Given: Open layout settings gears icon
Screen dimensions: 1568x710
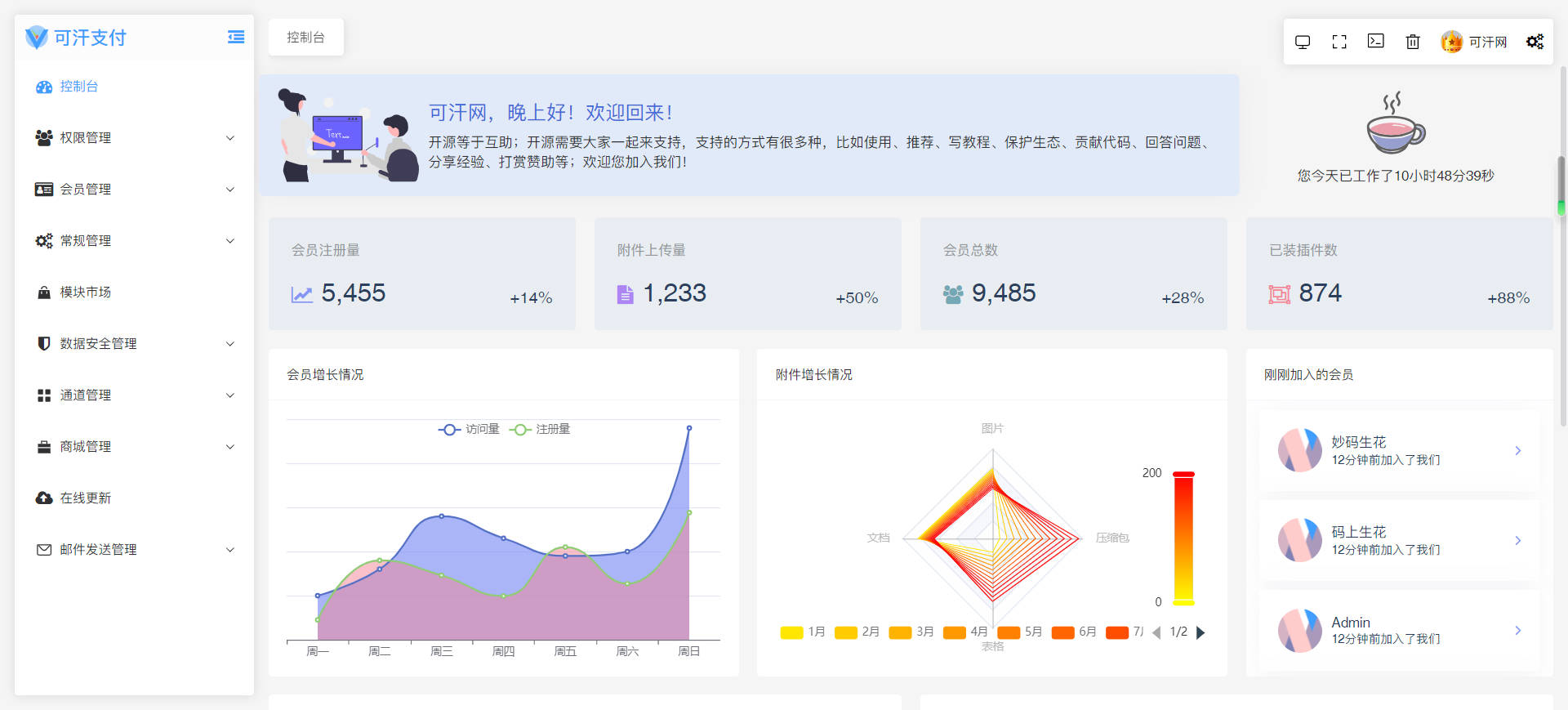Looking at the screenshot, I should tap(1535, 42).
